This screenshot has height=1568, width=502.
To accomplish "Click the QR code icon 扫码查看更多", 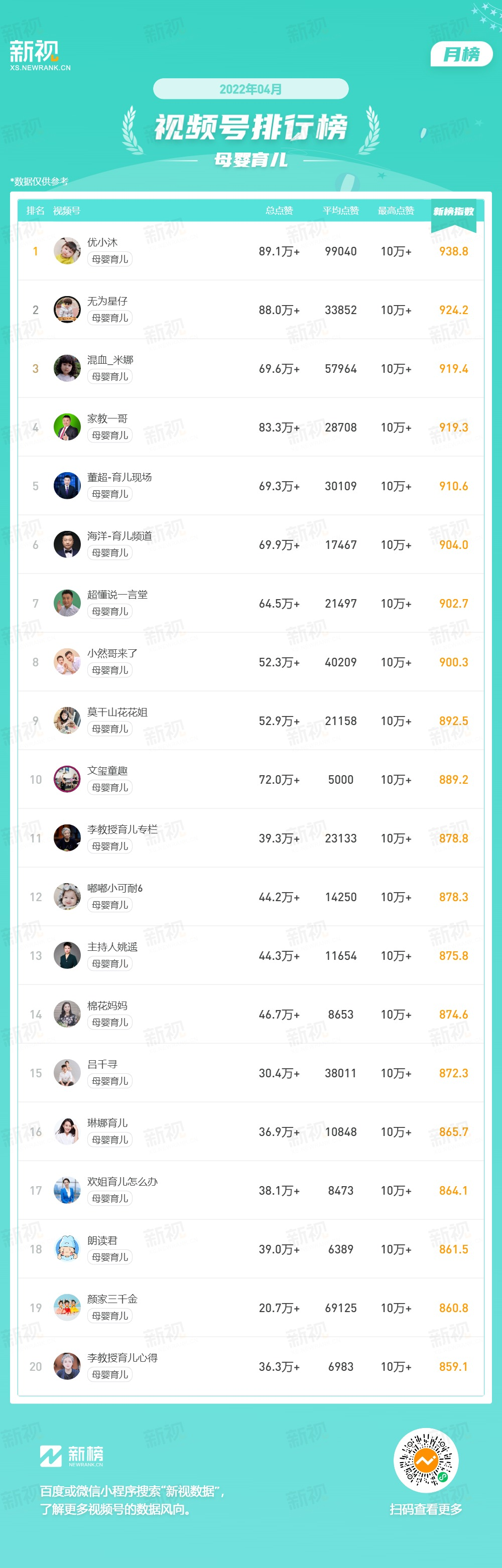I will (426, 1460).
